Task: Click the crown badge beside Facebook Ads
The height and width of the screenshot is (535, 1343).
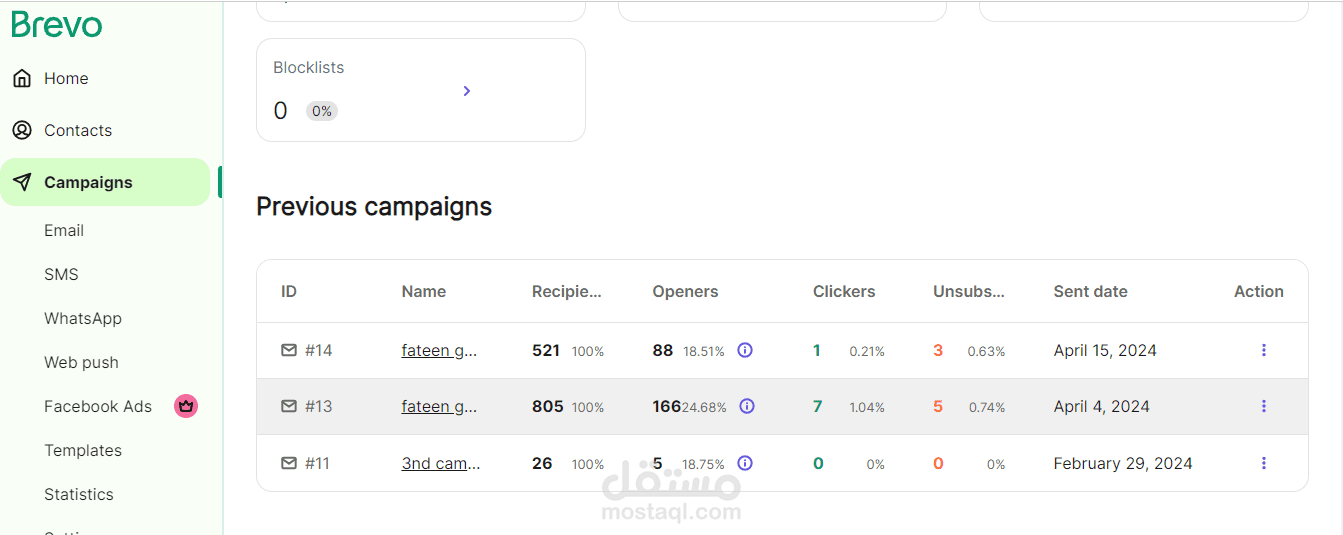Action: pos(186,406)
